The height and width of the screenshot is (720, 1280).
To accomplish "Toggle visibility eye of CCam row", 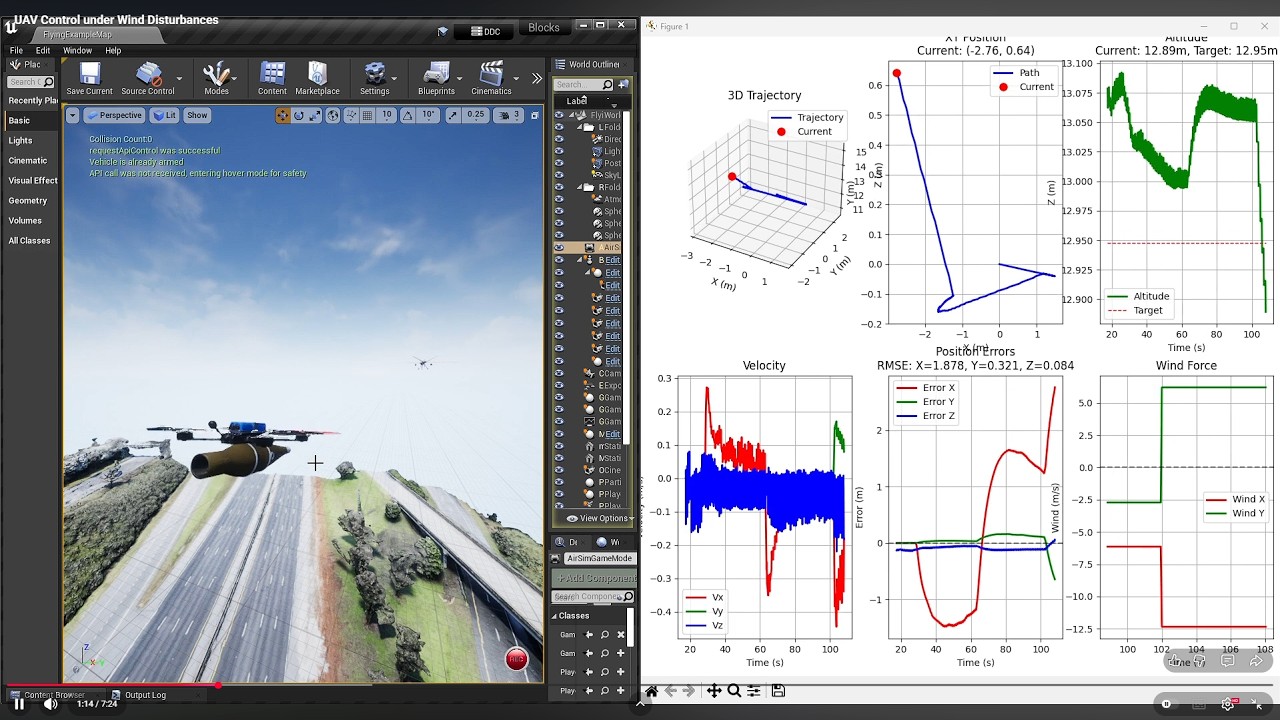I will (x=559, y=373).
